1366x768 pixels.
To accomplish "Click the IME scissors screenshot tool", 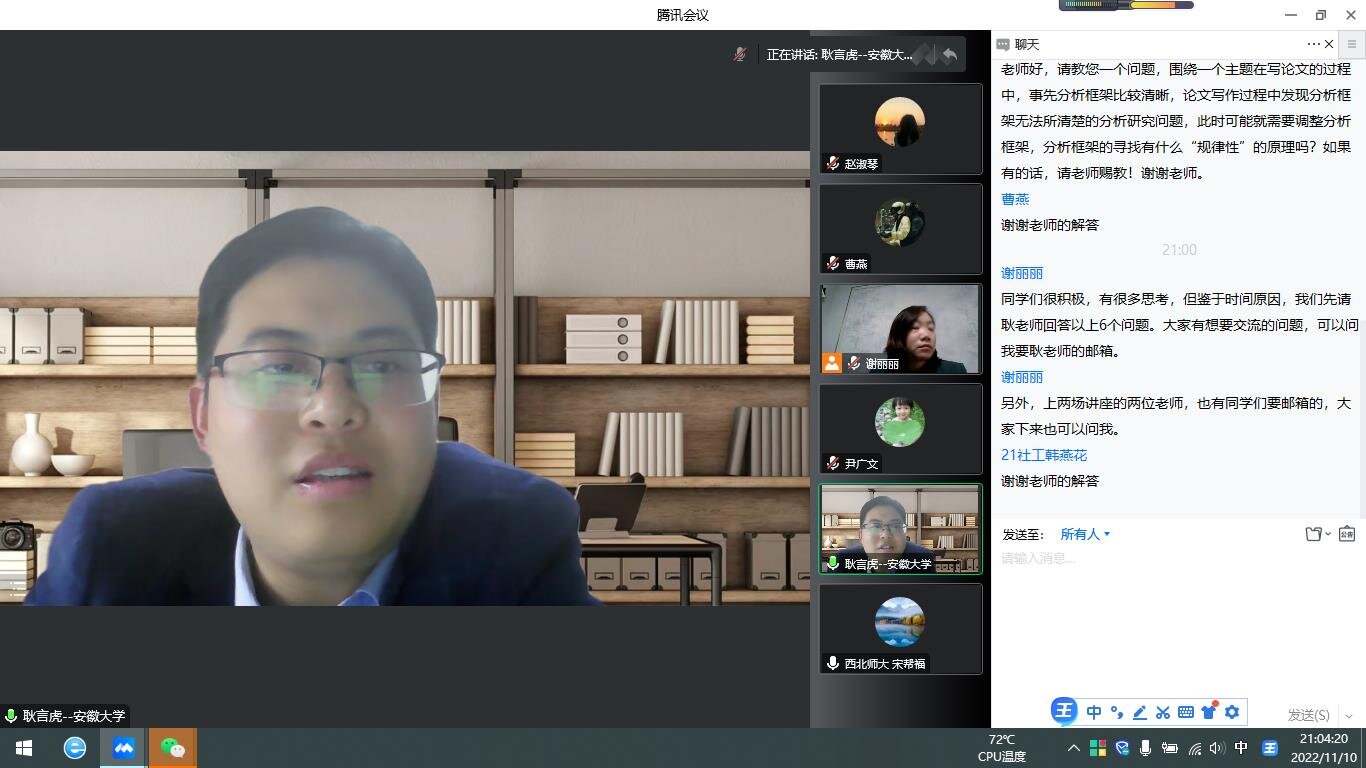I will click(1163, 712).
